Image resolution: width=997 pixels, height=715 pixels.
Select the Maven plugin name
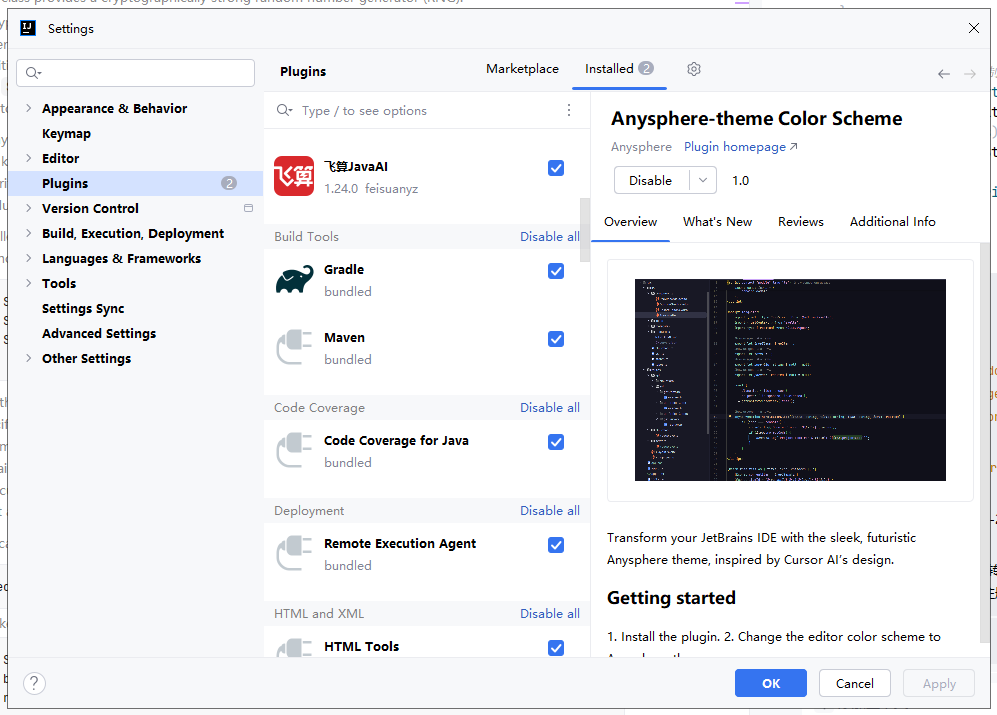tap(345, 338)
